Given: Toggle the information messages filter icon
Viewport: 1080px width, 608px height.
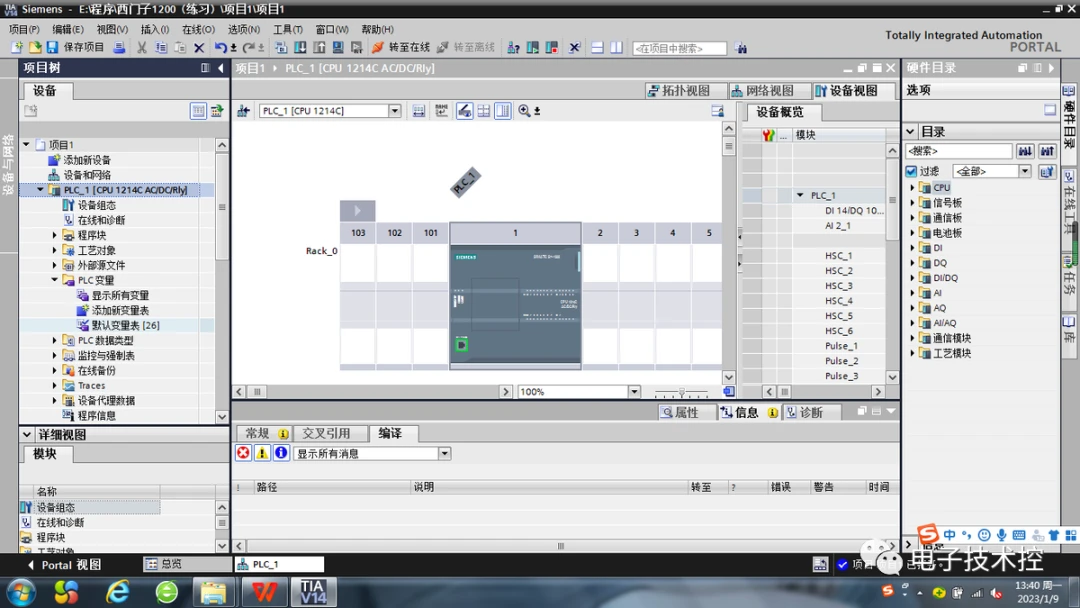Looking at the screenshot, I should pos(280,453).
